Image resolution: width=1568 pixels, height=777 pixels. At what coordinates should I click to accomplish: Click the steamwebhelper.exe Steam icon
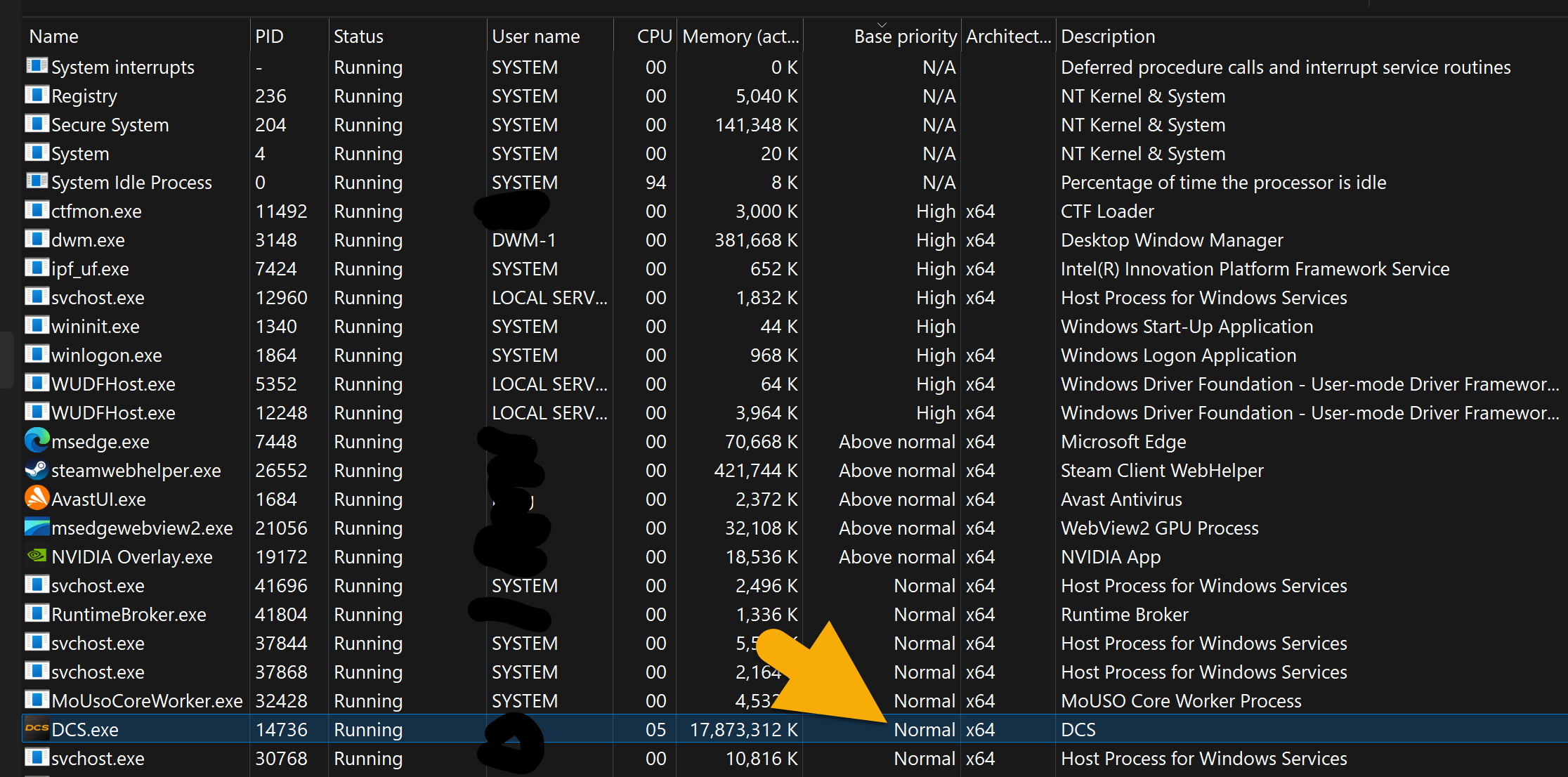pyautogui.click(x=37, y=469)
